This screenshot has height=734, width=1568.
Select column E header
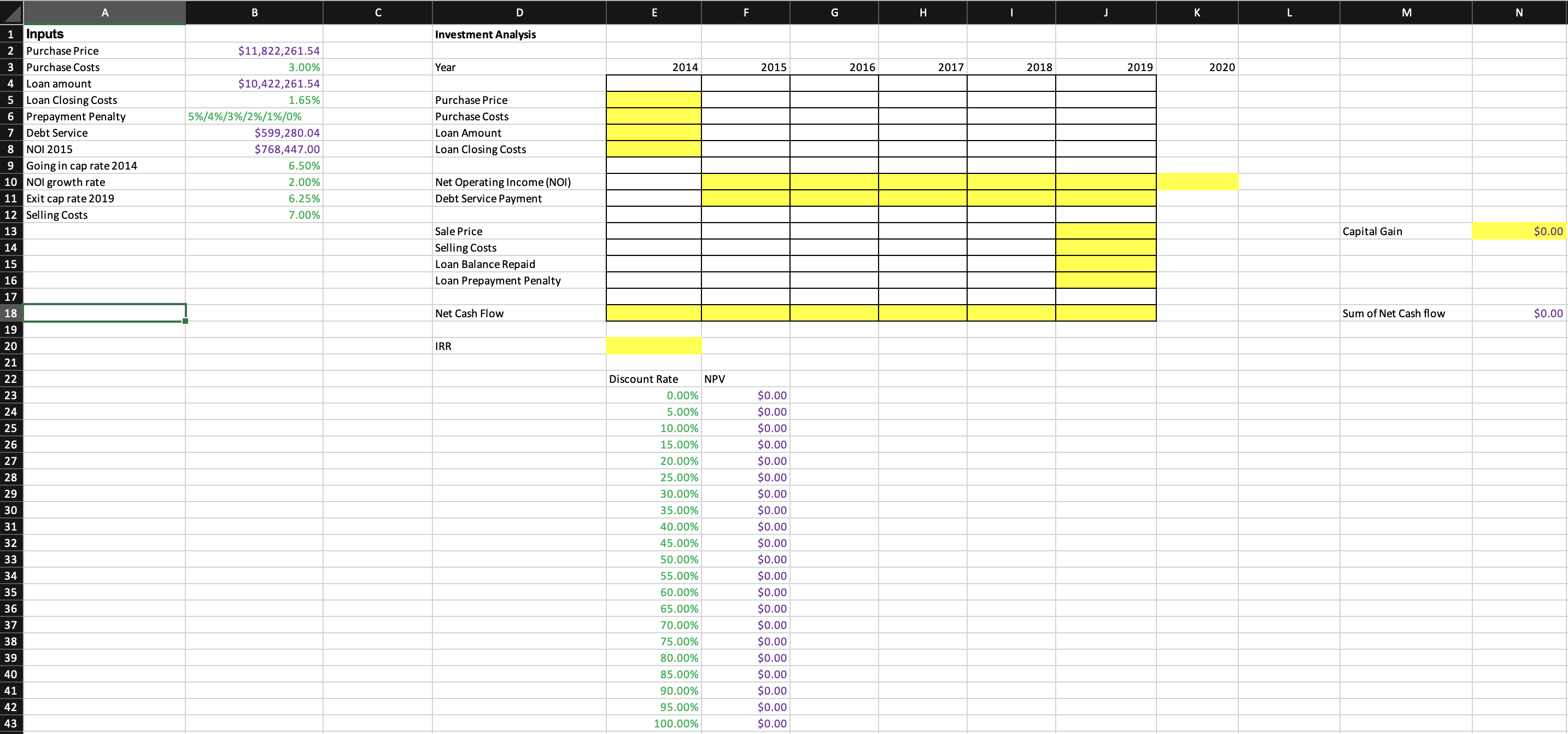[x=654, y=12]
